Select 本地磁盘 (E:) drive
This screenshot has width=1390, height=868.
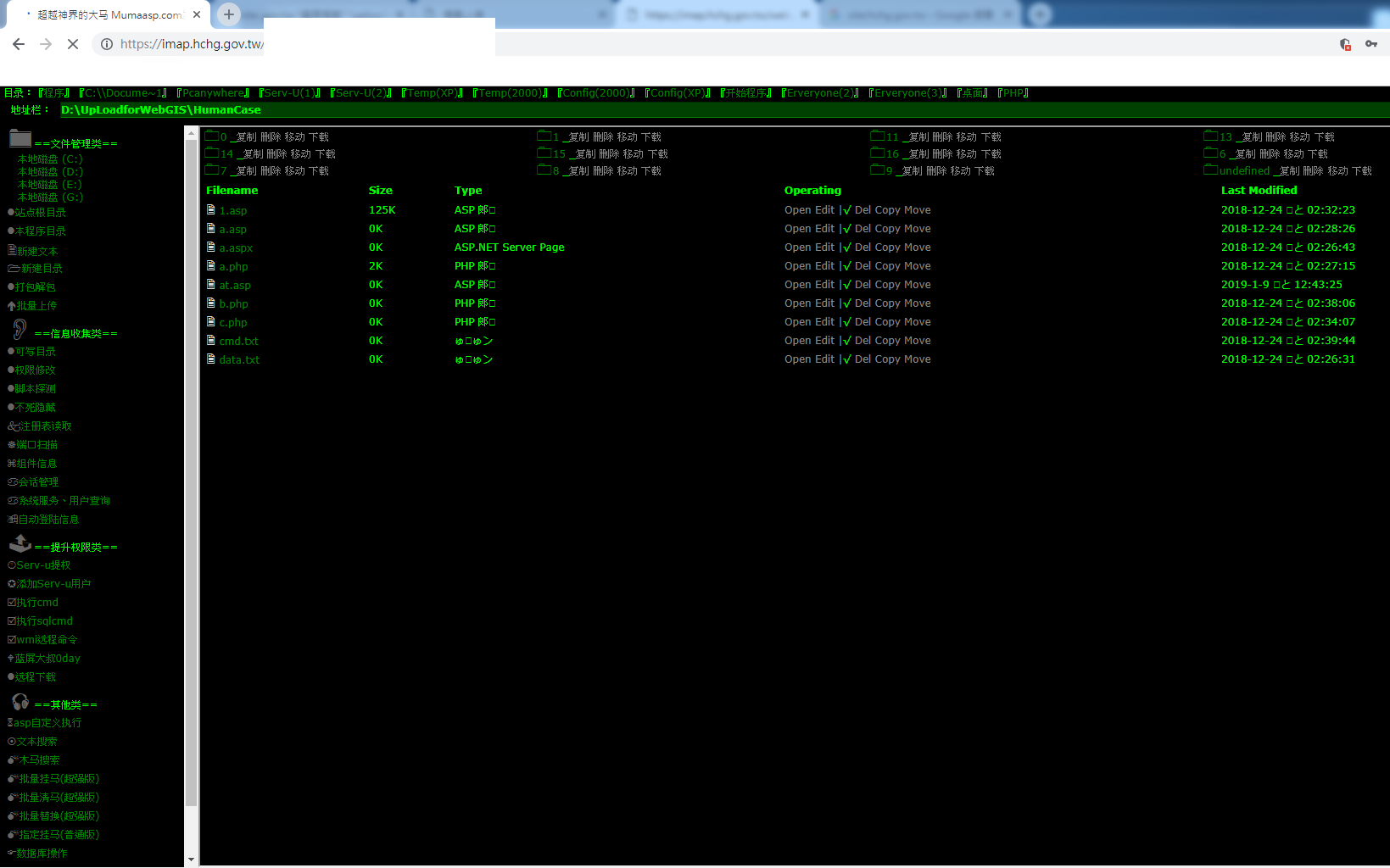click(x=50, y=184)
